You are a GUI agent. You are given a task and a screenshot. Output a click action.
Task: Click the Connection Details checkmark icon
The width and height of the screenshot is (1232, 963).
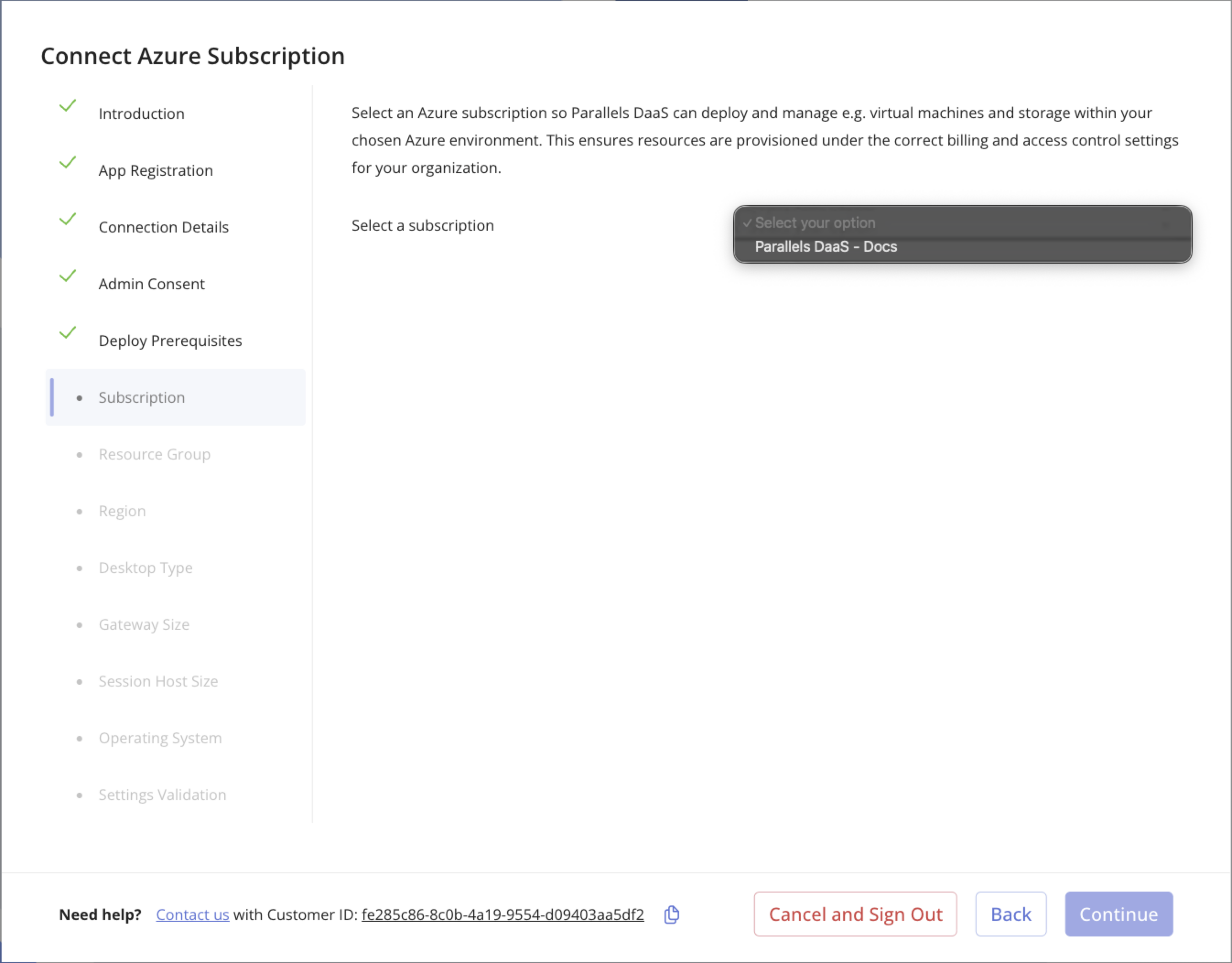pos(68,219)
